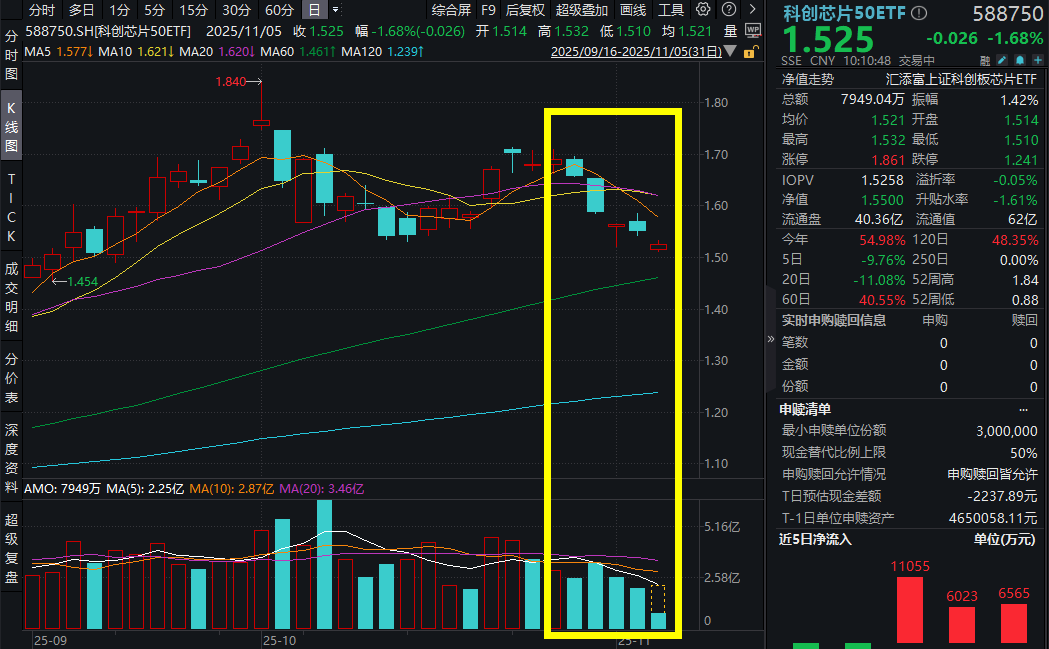Toggle the date range lock icon
Viewport: 1049px width, 649px height.
click(750, 51)
